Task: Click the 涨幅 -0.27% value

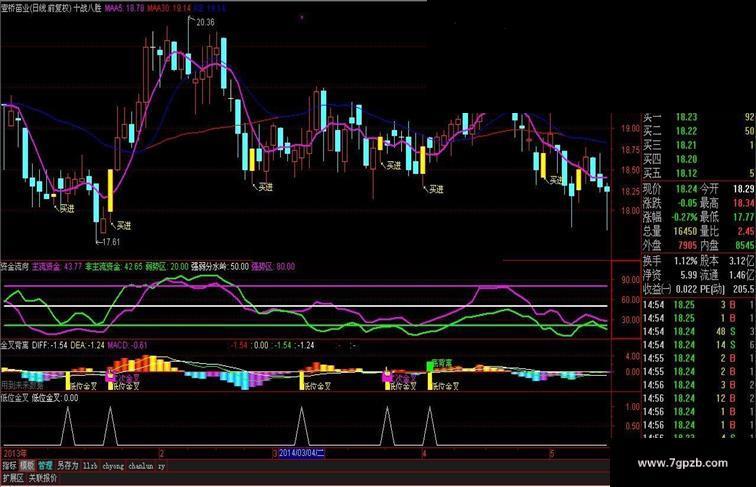Action: point(685,217)
